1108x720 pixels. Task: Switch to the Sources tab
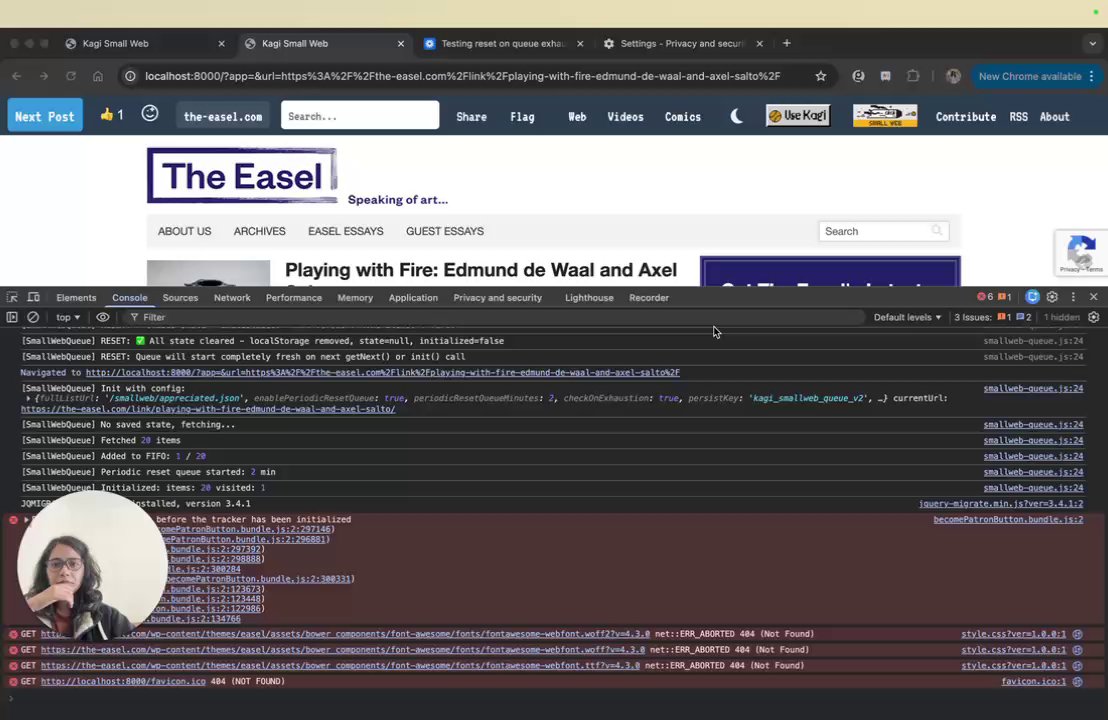(180, 297)
